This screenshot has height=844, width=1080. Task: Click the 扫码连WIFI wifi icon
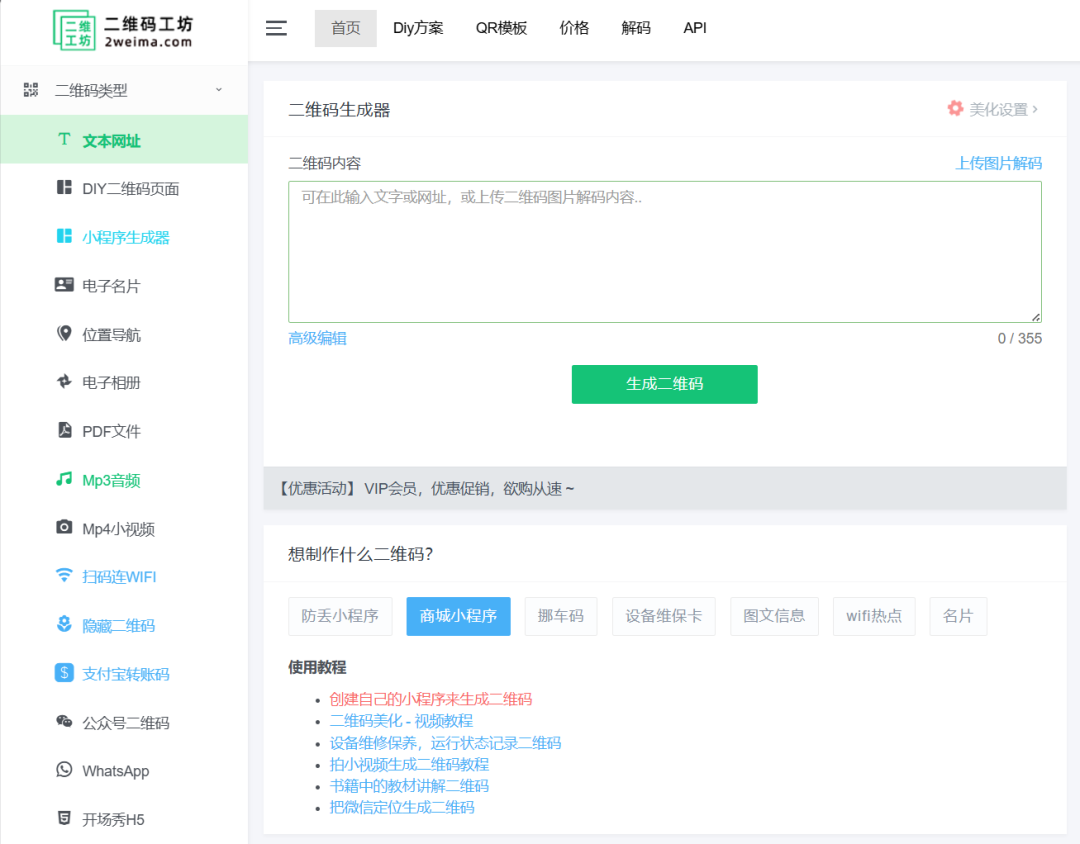pos(64,576)
